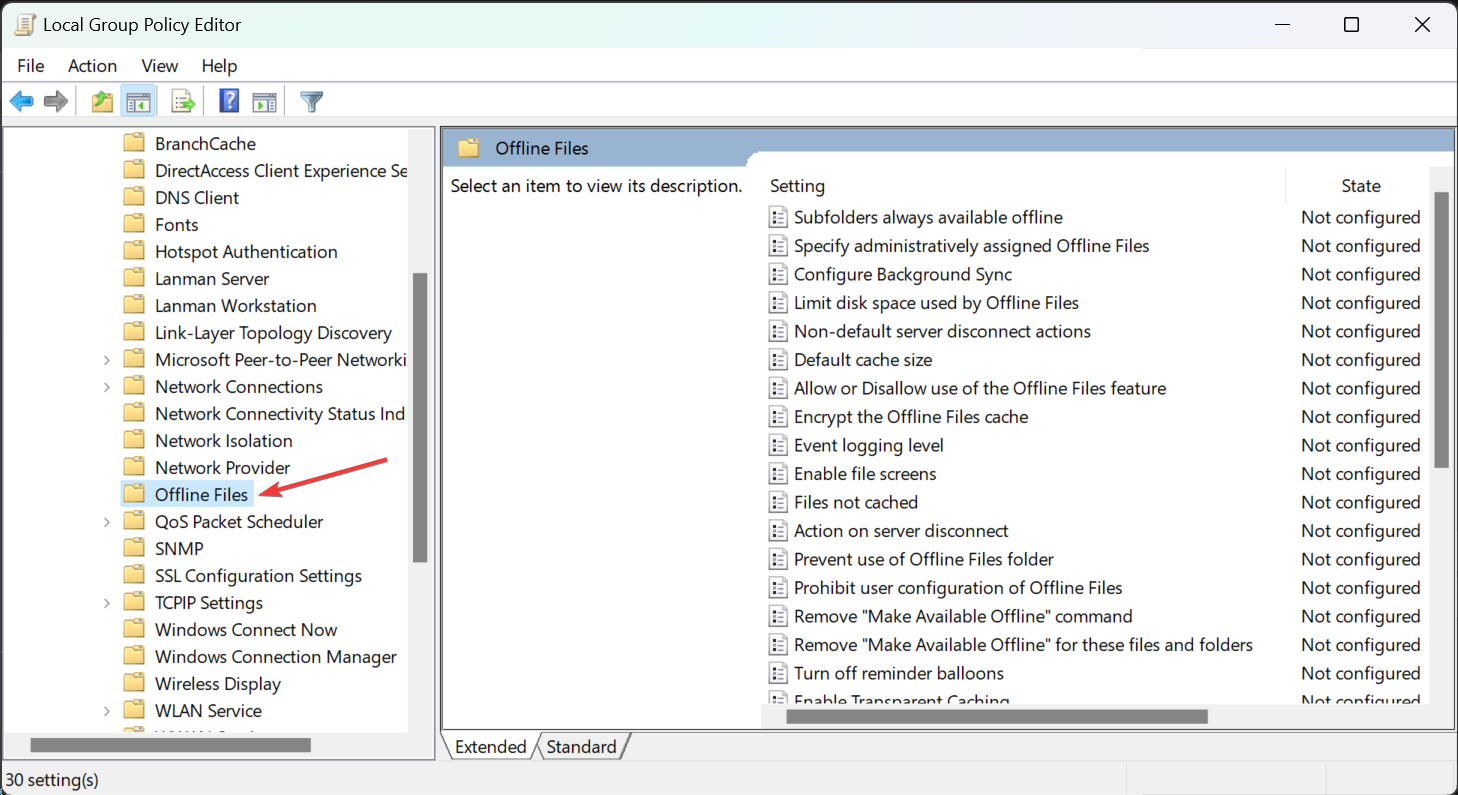Image resolution: width=1458 pixels, height=795 pixels.
Task: Go up one level with folder icon
Action: 102,101
